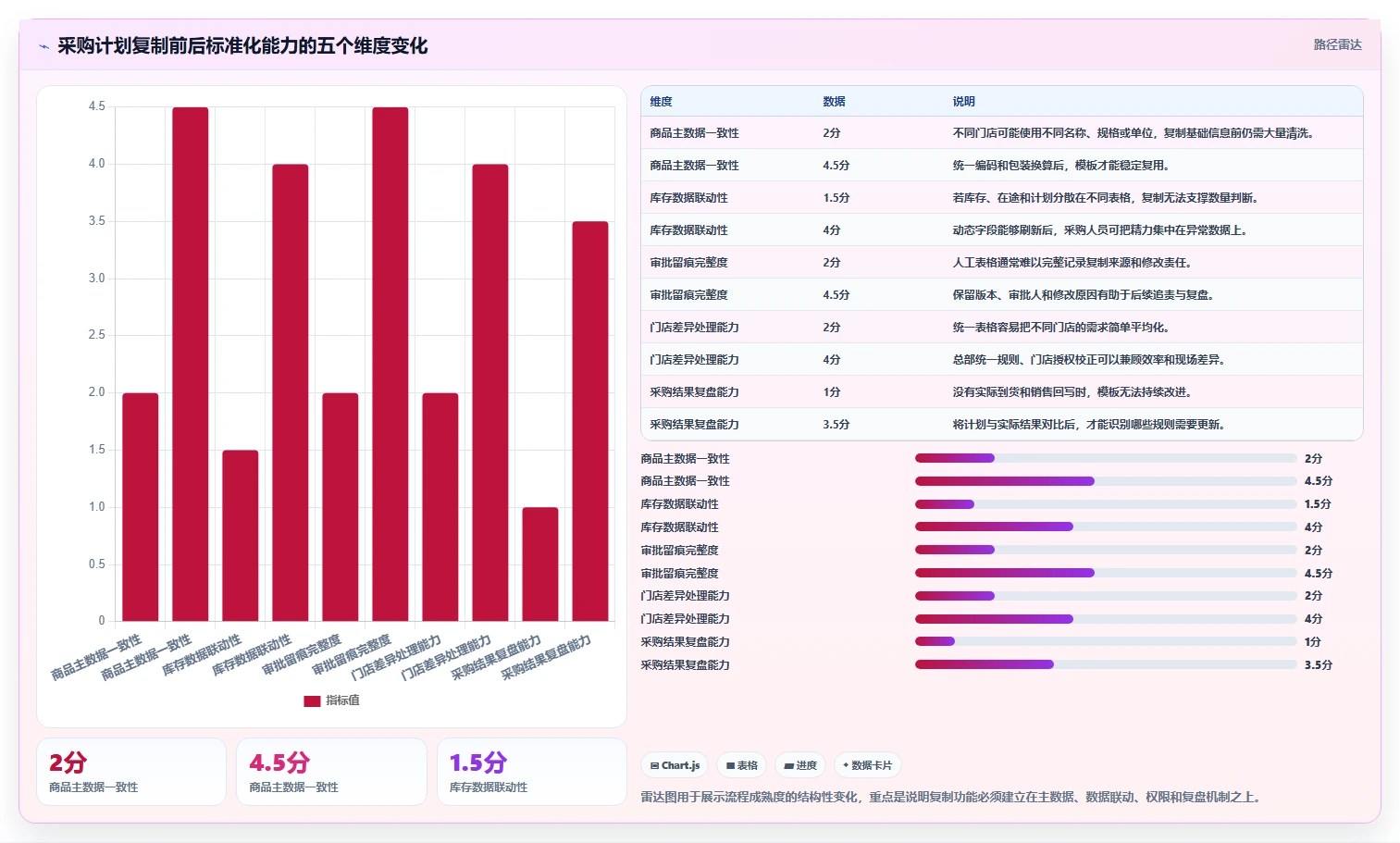Click the title 采购计划复制前后标准化能力的五个维度变化
This screenshot has height=843, width=1400.
pos(242,46)
